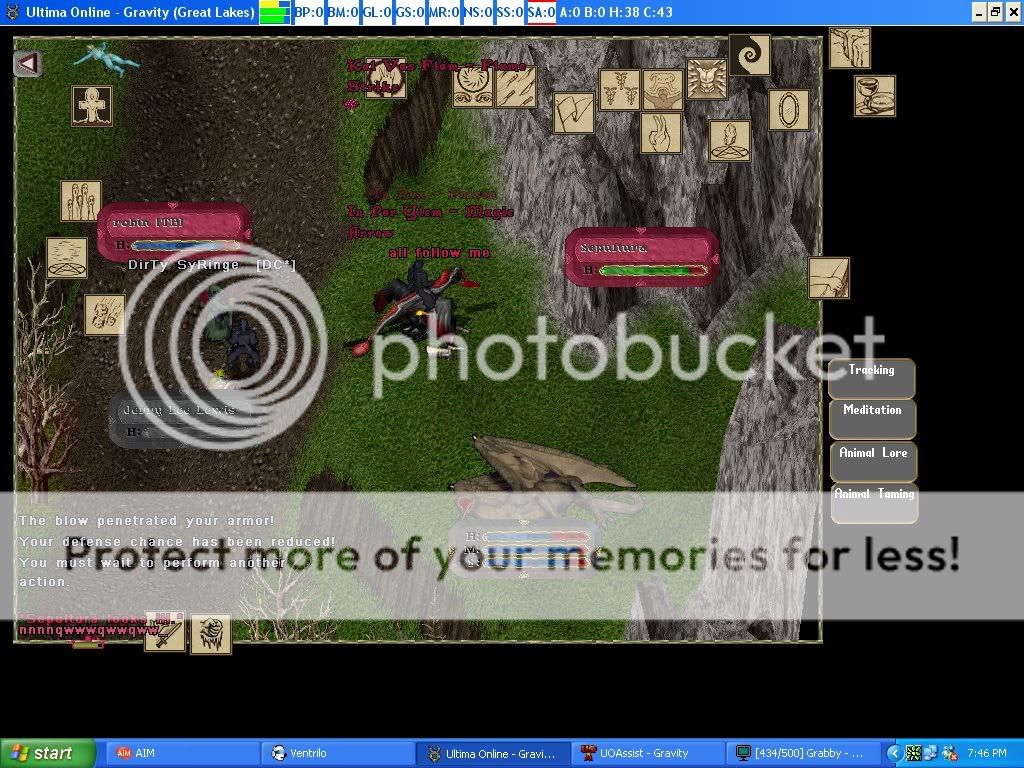Click the armored chest spell icon
1024x768 pixels.
click(707, 80)
